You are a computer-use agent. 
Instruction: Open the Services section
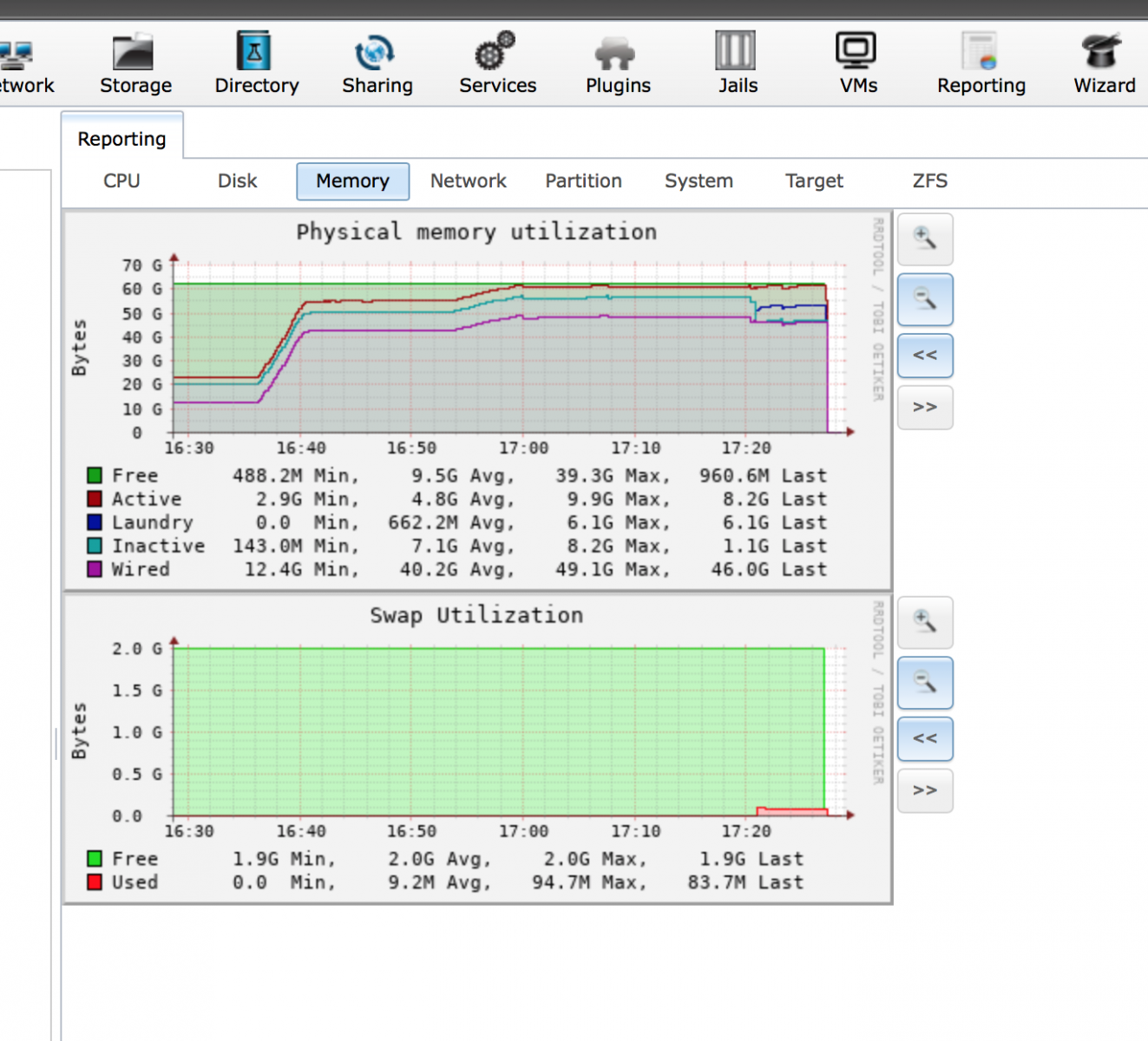click(497, 63)
